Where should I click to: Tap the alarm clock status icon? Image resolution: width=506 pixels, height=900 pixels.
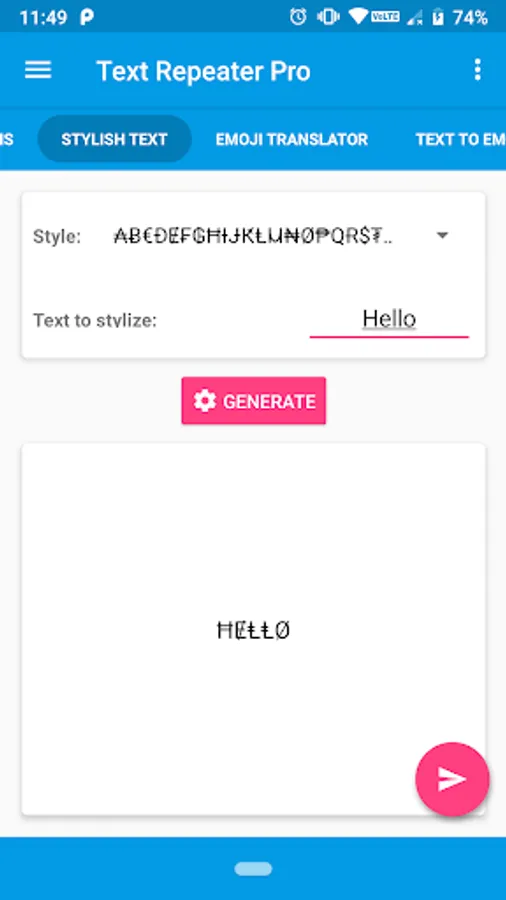[x=298, y=17]
